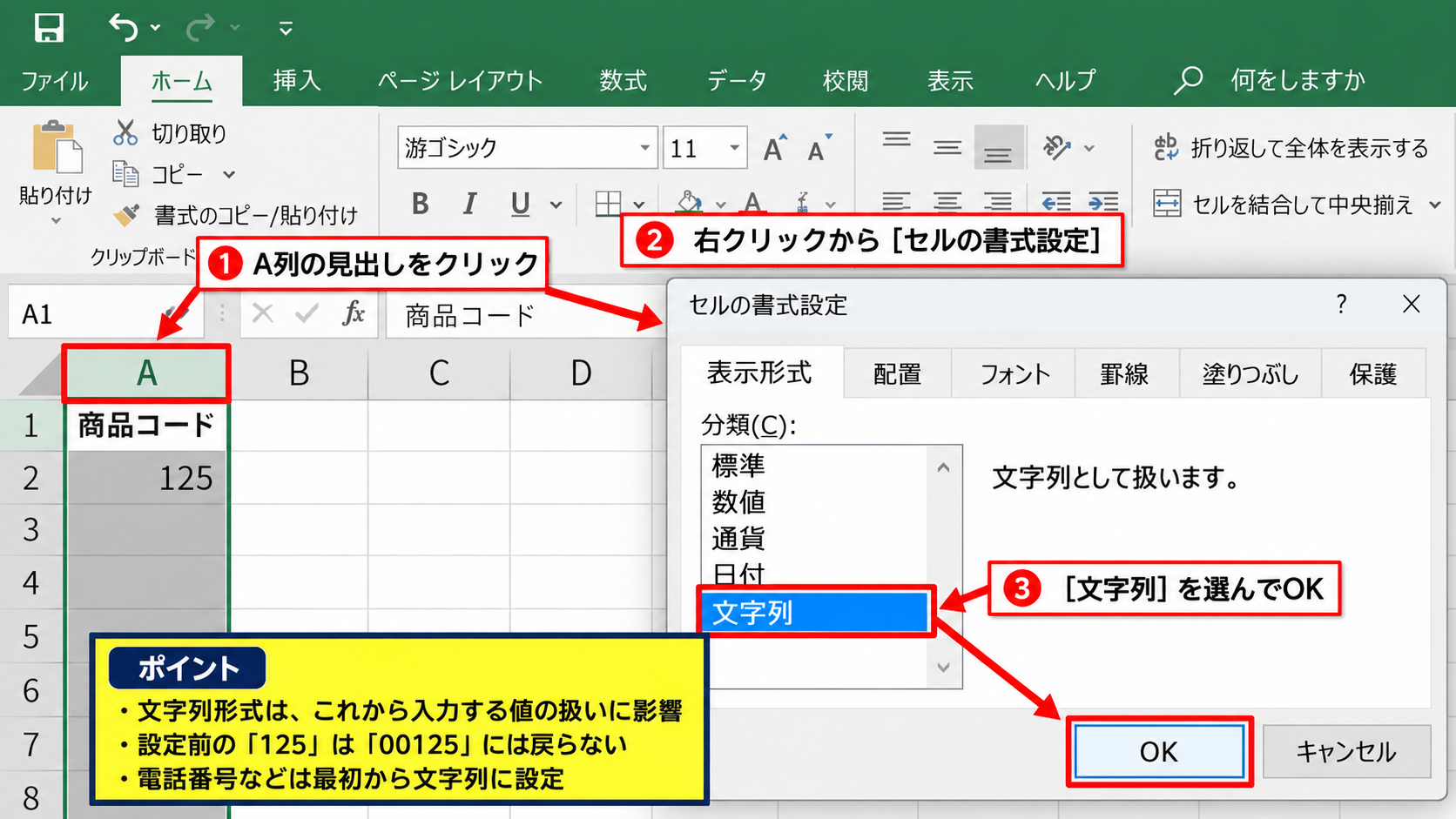The image size is (1456, 819).
Task: Open the borders dropdown arrow
Action: (639, 205)
